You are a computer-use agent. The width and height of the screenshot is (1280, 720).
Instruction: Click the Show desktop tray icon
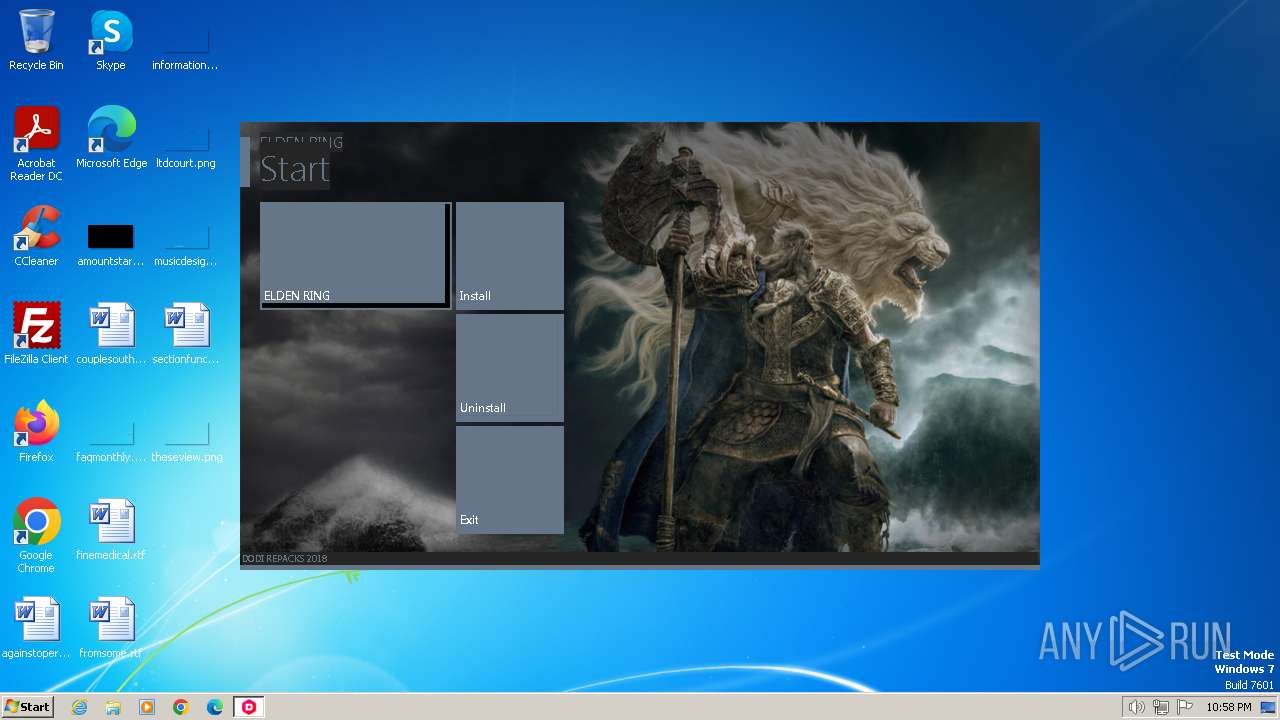click(x=1268, y=707)
